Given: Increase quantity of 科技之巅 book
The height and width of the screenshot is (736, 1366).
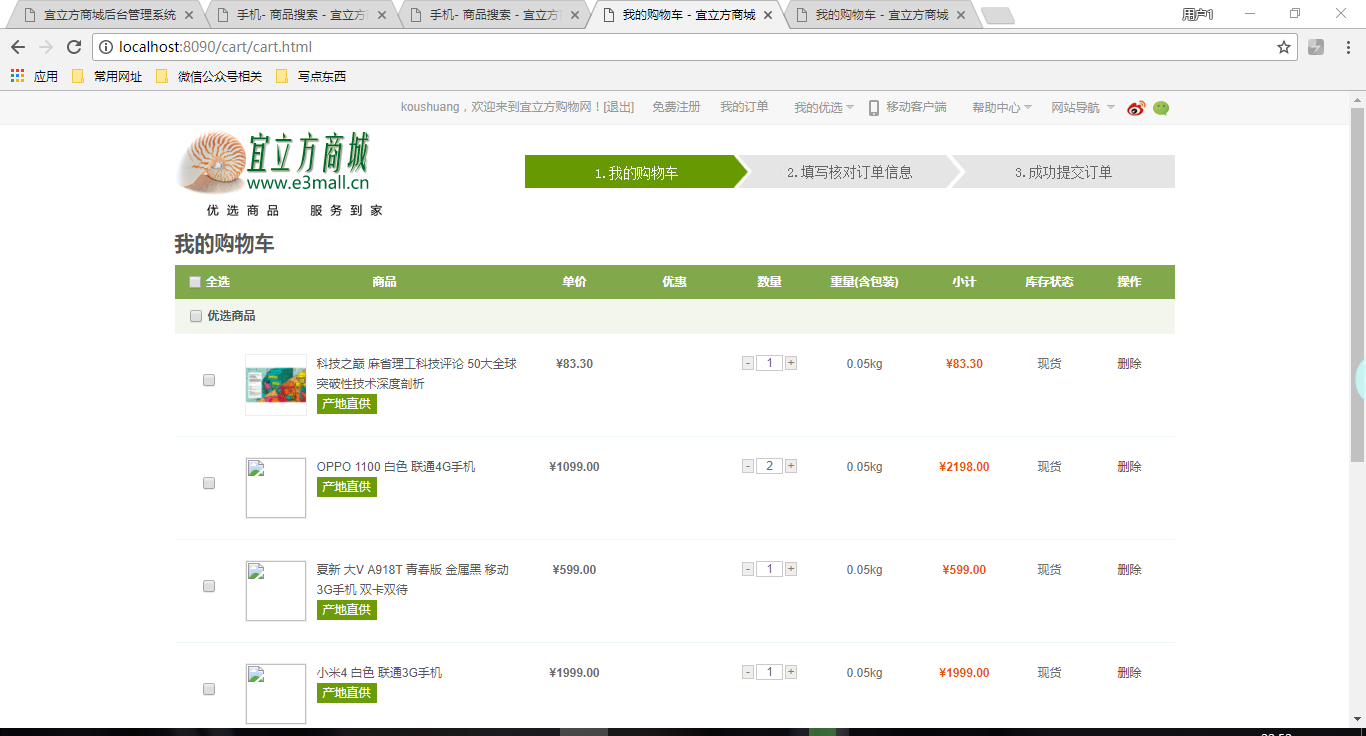Looking at the screenshot, I should [791, 363].
